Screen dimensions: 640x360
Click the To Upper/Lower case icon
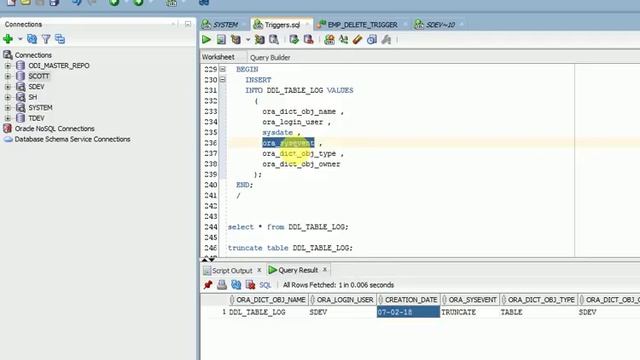tap(344, 40)
